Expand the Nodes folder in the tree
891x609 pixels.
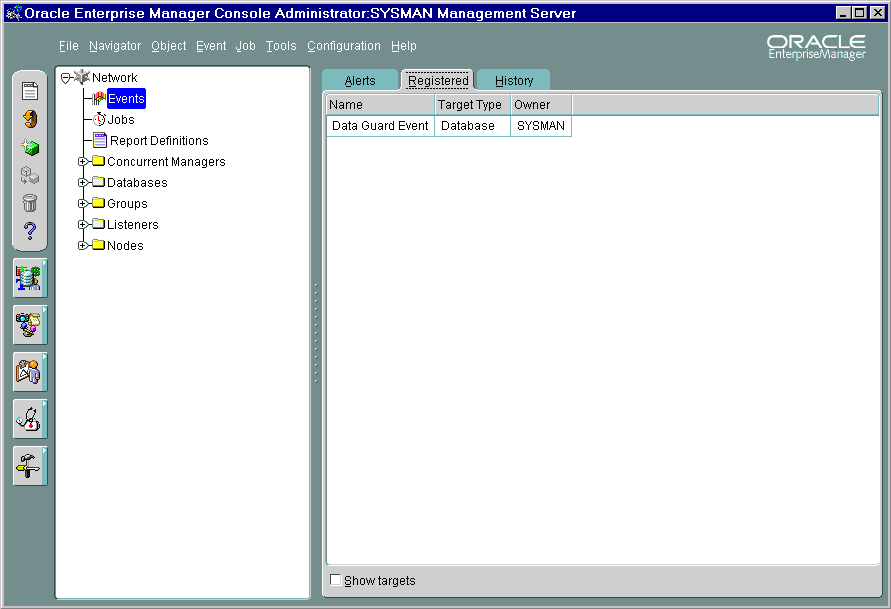83,246
